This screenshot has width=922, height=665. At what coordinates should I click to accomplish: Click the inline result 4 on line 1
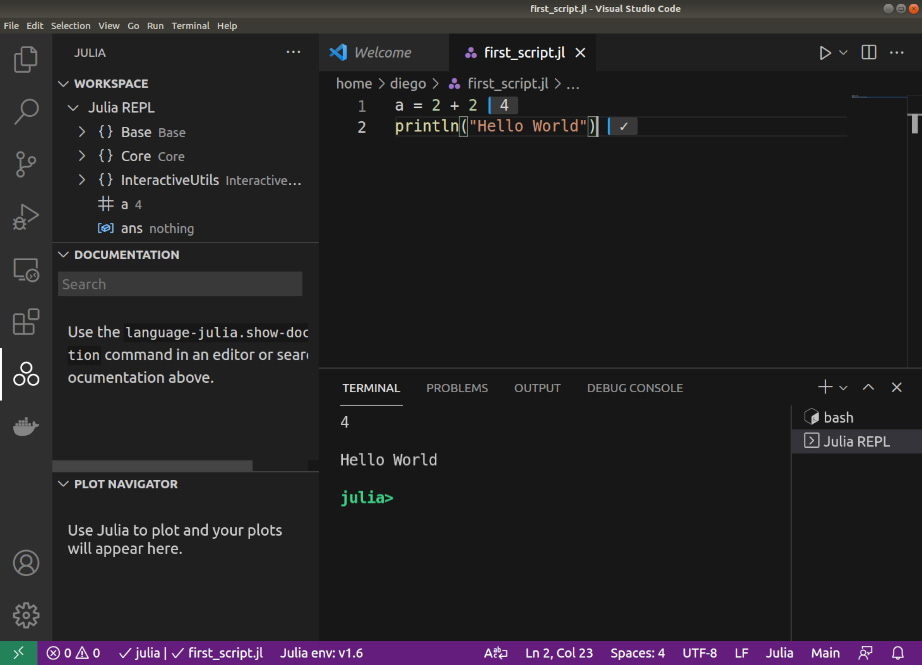coord(503,105)
